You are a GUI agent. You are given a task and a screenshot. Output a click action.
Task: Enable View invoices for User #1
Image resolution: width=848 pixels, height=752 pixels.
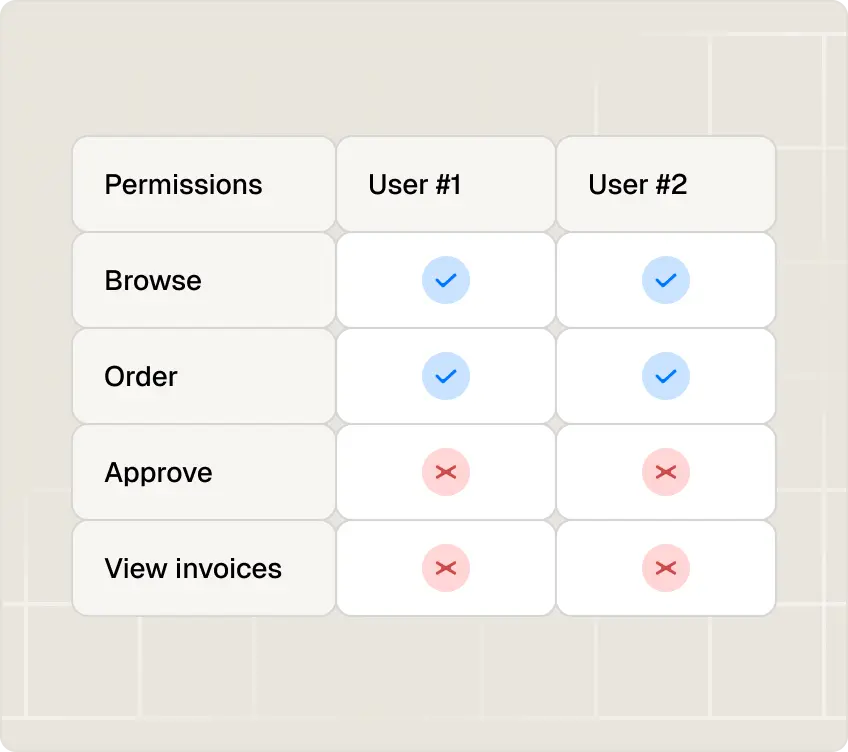coord(446,568)
